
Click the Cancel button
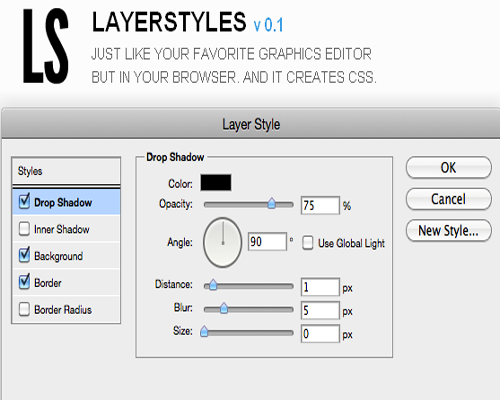coord(449,199)
